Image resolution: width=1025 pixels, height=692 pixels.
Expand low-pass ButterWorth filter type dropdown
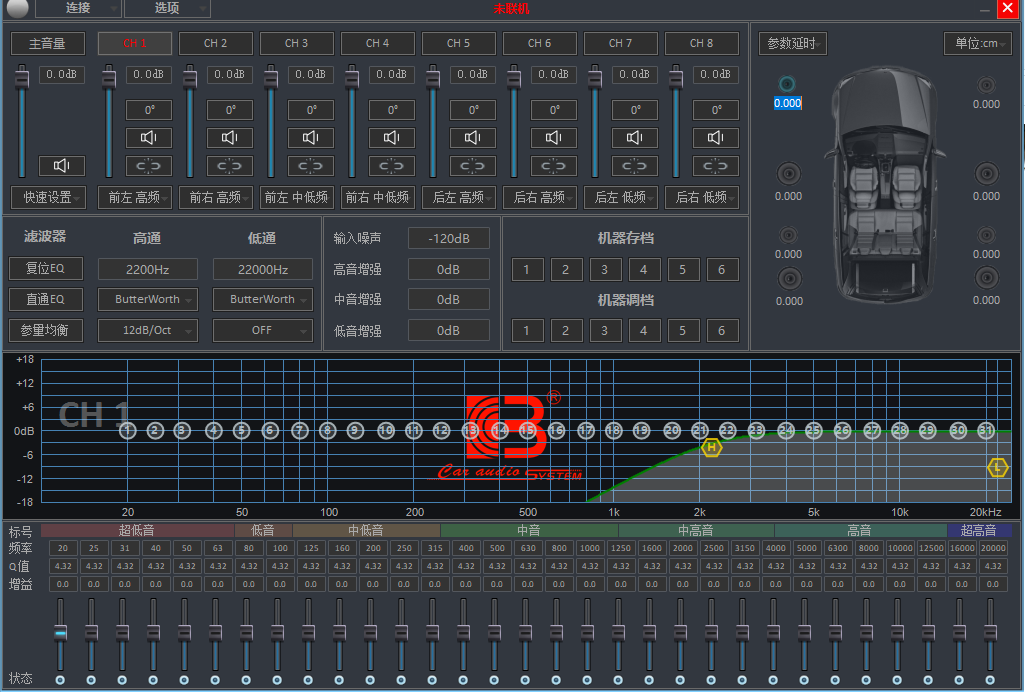tap(263, 299)
